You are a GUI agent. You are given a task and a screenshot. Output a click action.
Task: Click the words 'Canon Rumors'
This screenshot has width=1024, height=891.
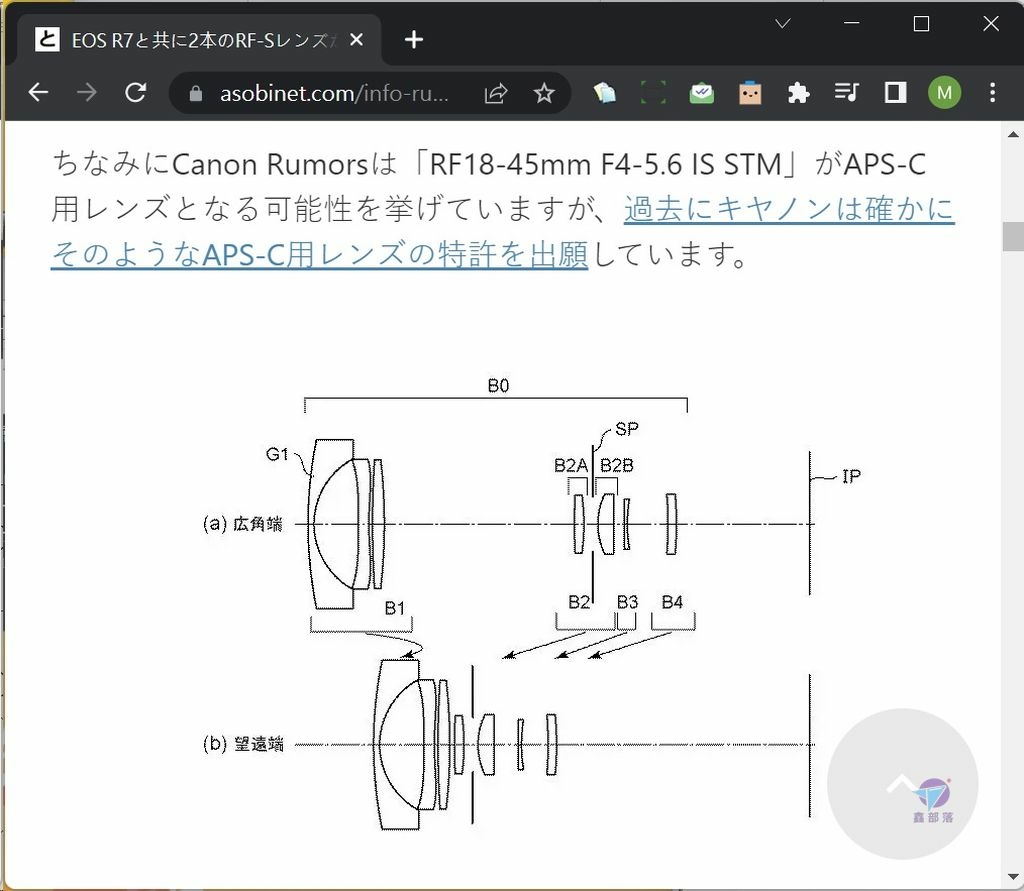(x=270, y=164)
